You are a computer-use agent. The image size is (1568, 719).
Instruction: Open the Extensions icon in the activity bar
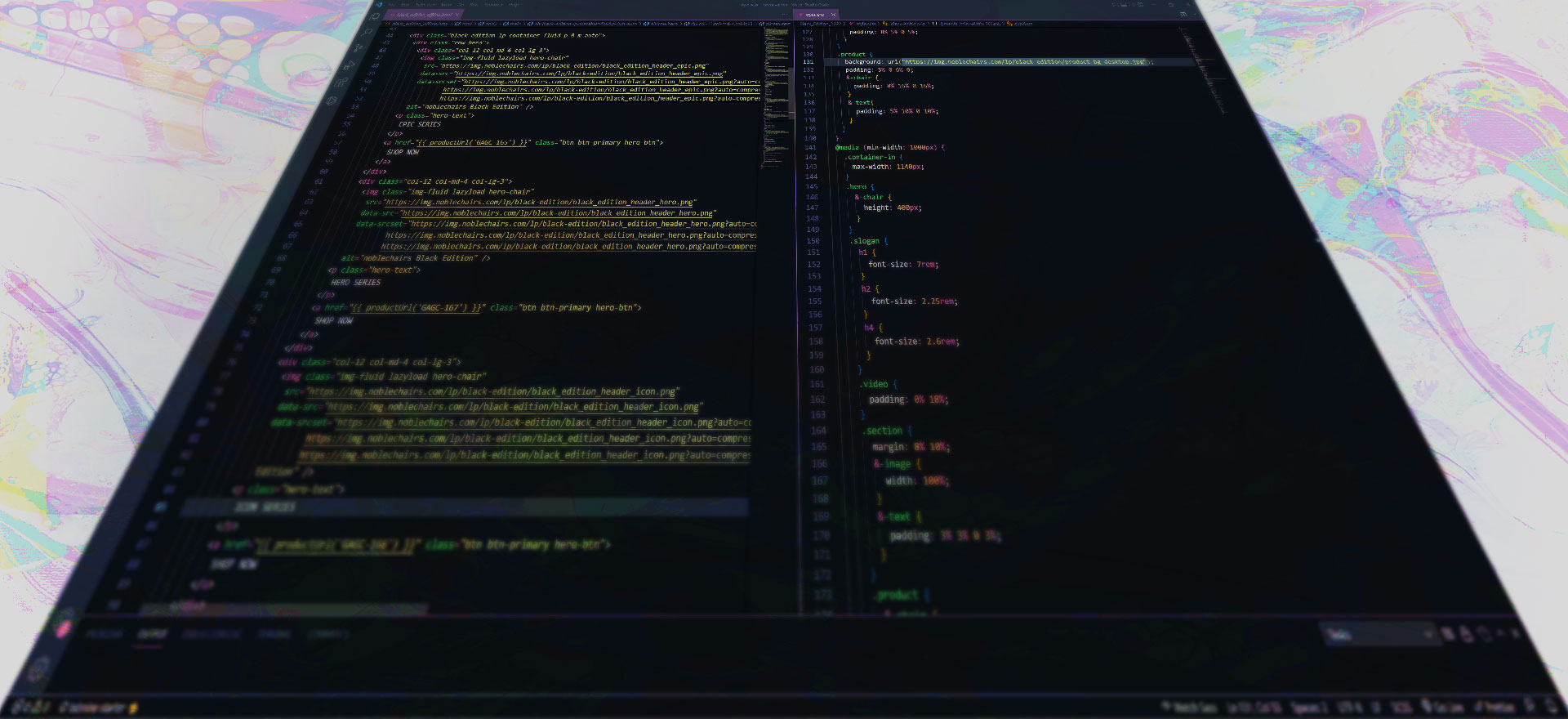pyautogui.click(x=342, y=83)
